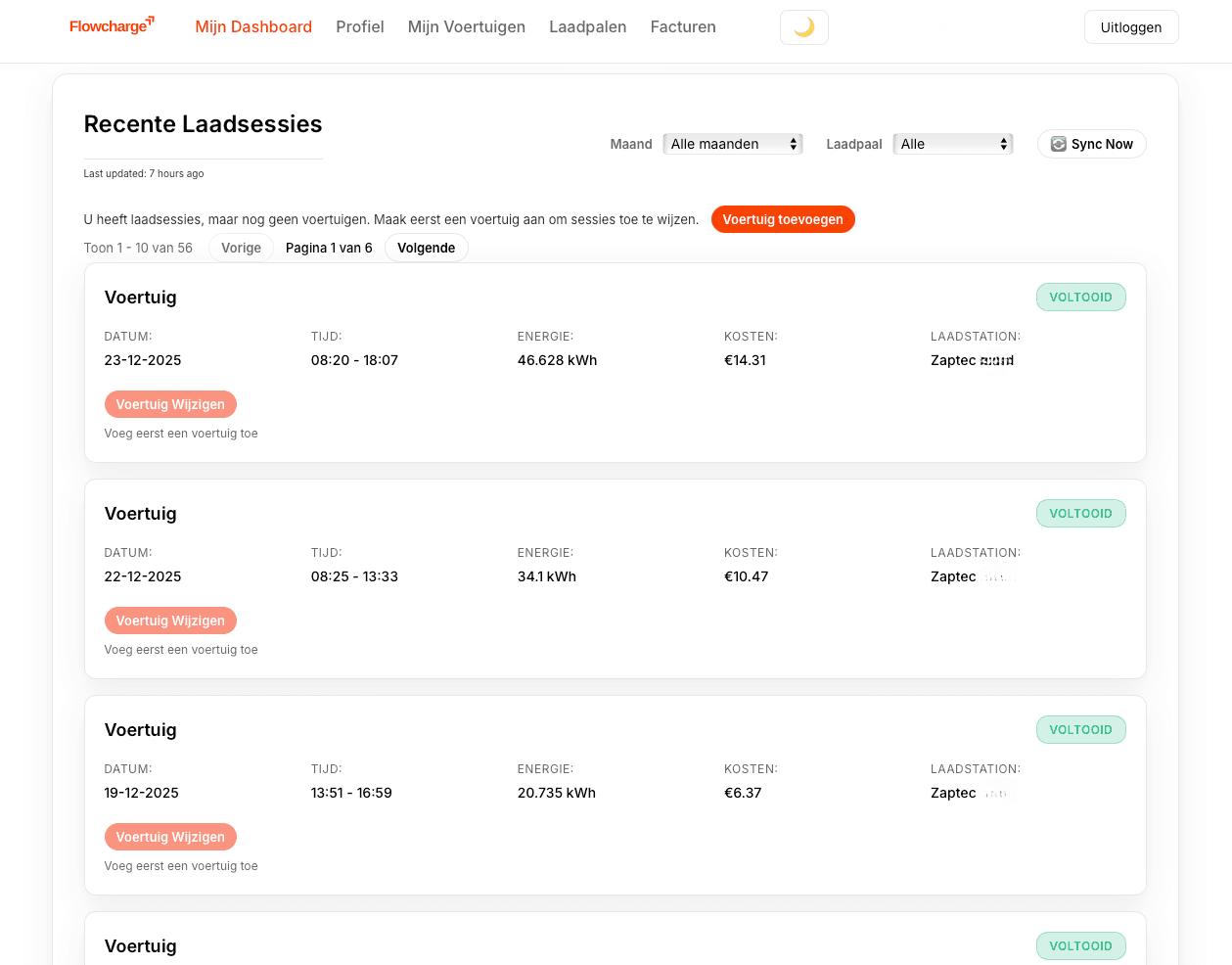This screenshot has width=1232, height=965.
Task: Click Zaptec station name in 23-12-2025 card
Action: [972, 360]
